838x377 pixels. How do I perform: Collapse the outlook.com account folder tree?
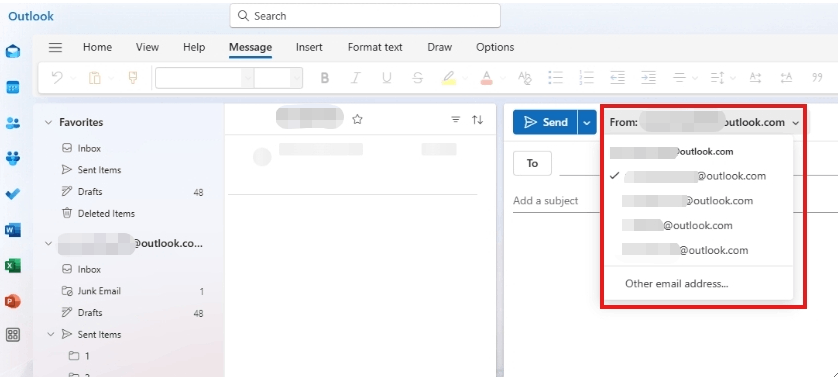tap(49, 244)
